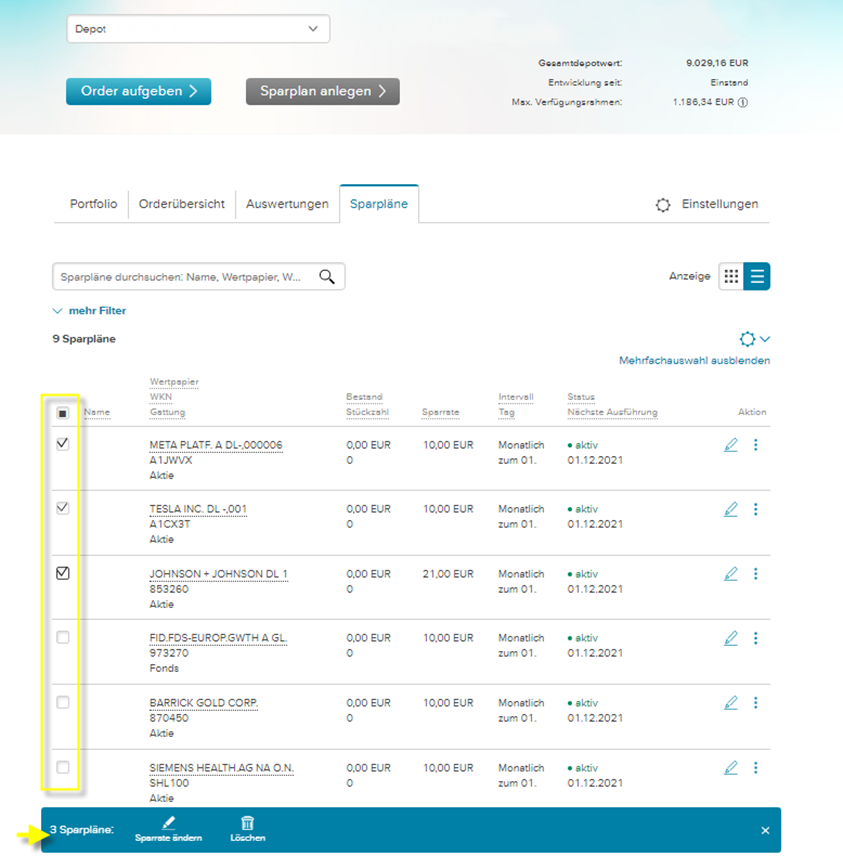Open TESLA INC. DL -,001 security link
843x856 pixels.
198,509
